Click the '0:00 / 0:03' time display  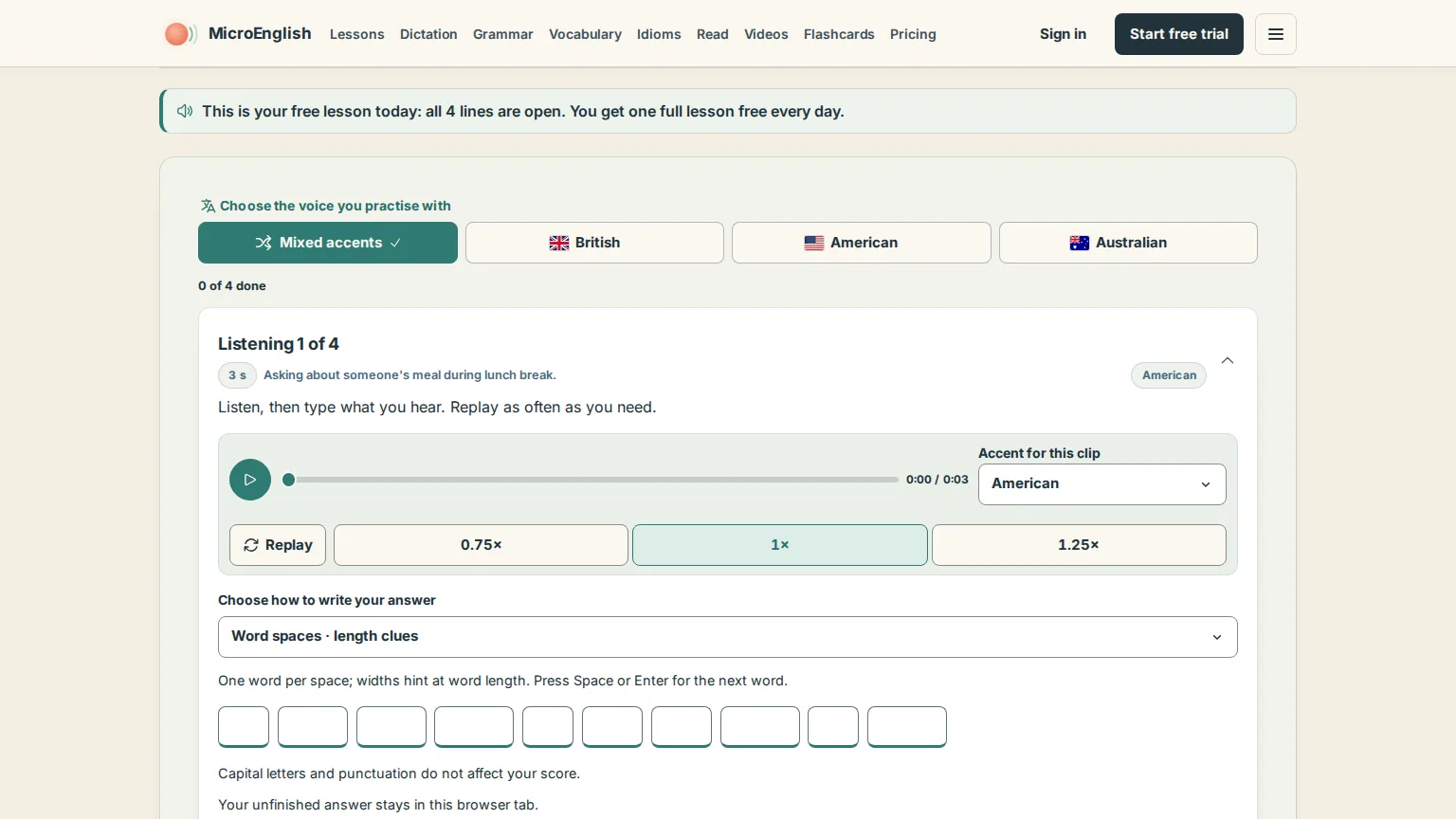(937, 480)
